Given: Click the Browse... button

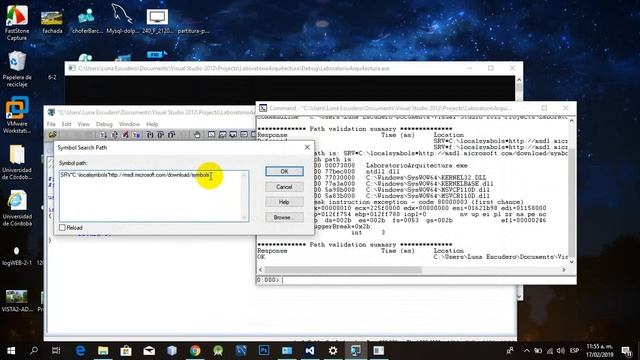Looking at the screenshot, I should click(284, 218).
